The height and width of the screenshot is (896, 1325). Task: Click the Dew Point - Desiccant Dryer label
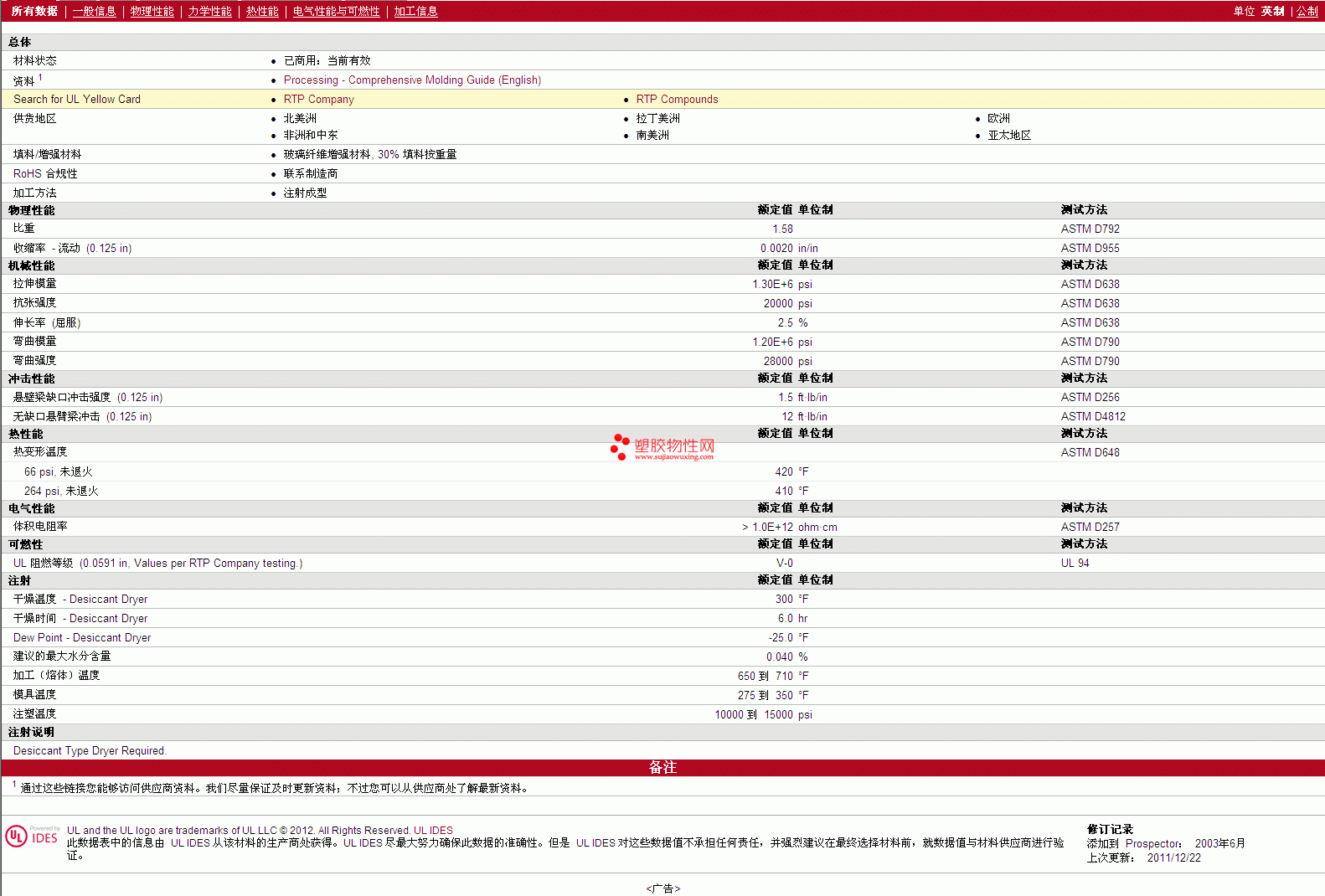pyautogui.click(x=82, y=637)
